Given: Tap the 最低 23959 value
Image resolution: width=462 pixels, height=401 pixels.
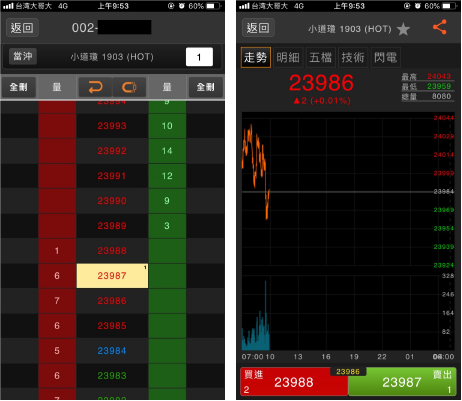Looking at the screenshot, I should pos(439,86).
